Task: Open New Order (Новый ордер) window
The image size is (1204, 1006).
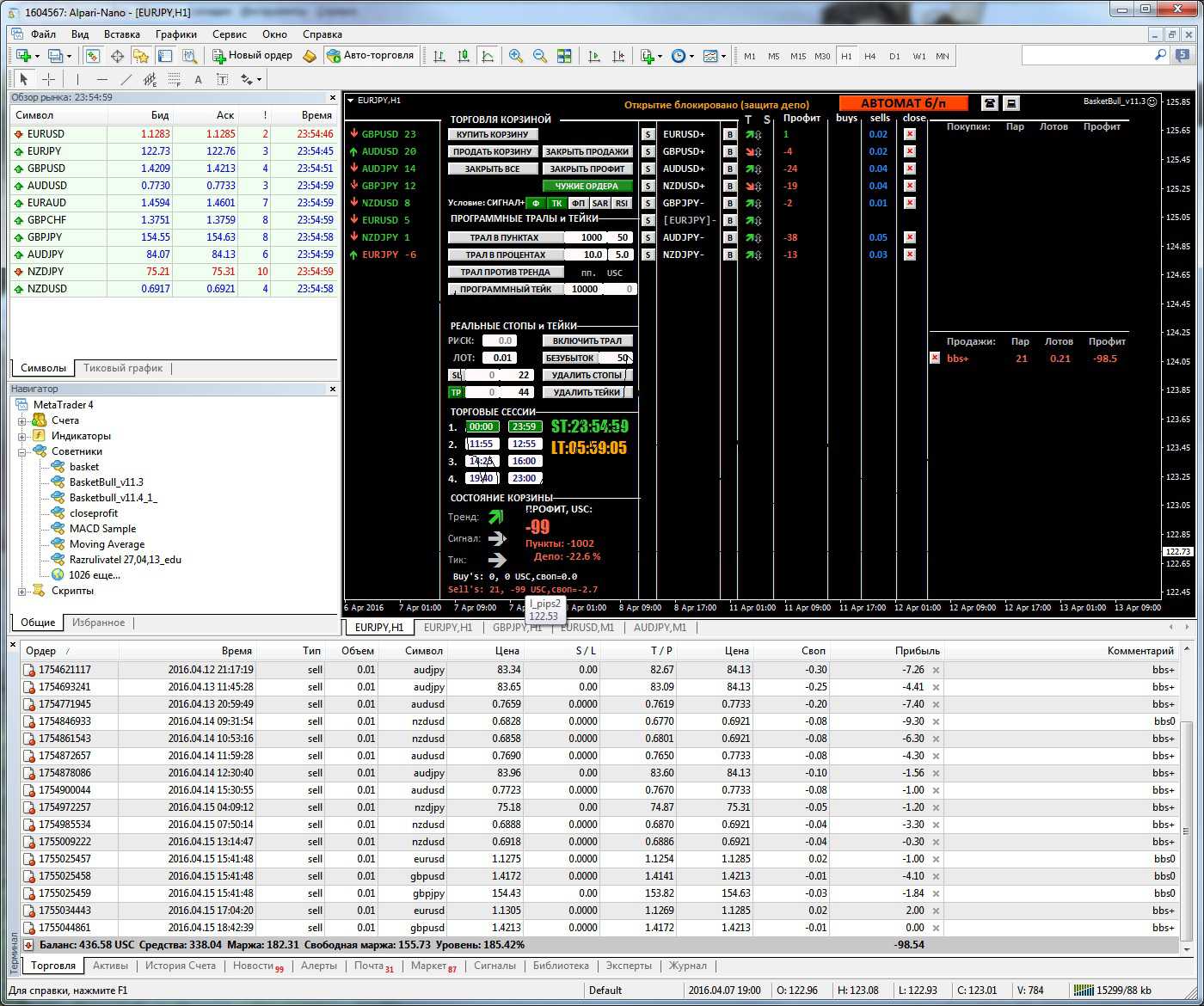Action: tap(253, 56)
